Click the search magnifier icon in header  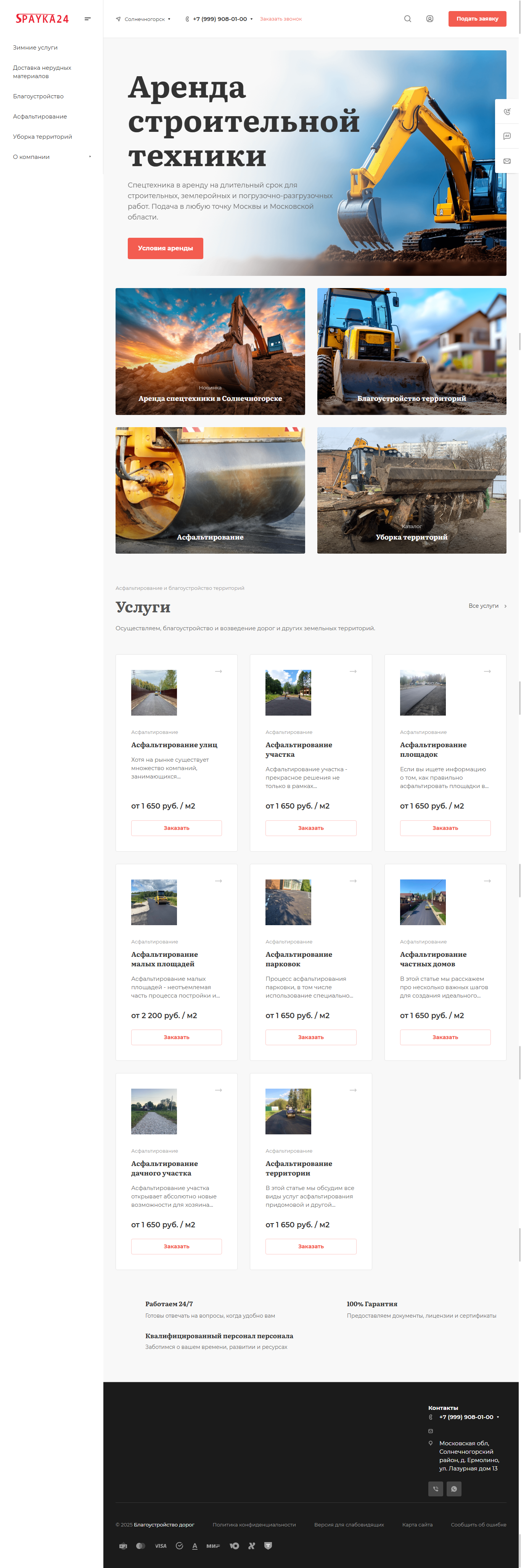(x=408, y=19)
